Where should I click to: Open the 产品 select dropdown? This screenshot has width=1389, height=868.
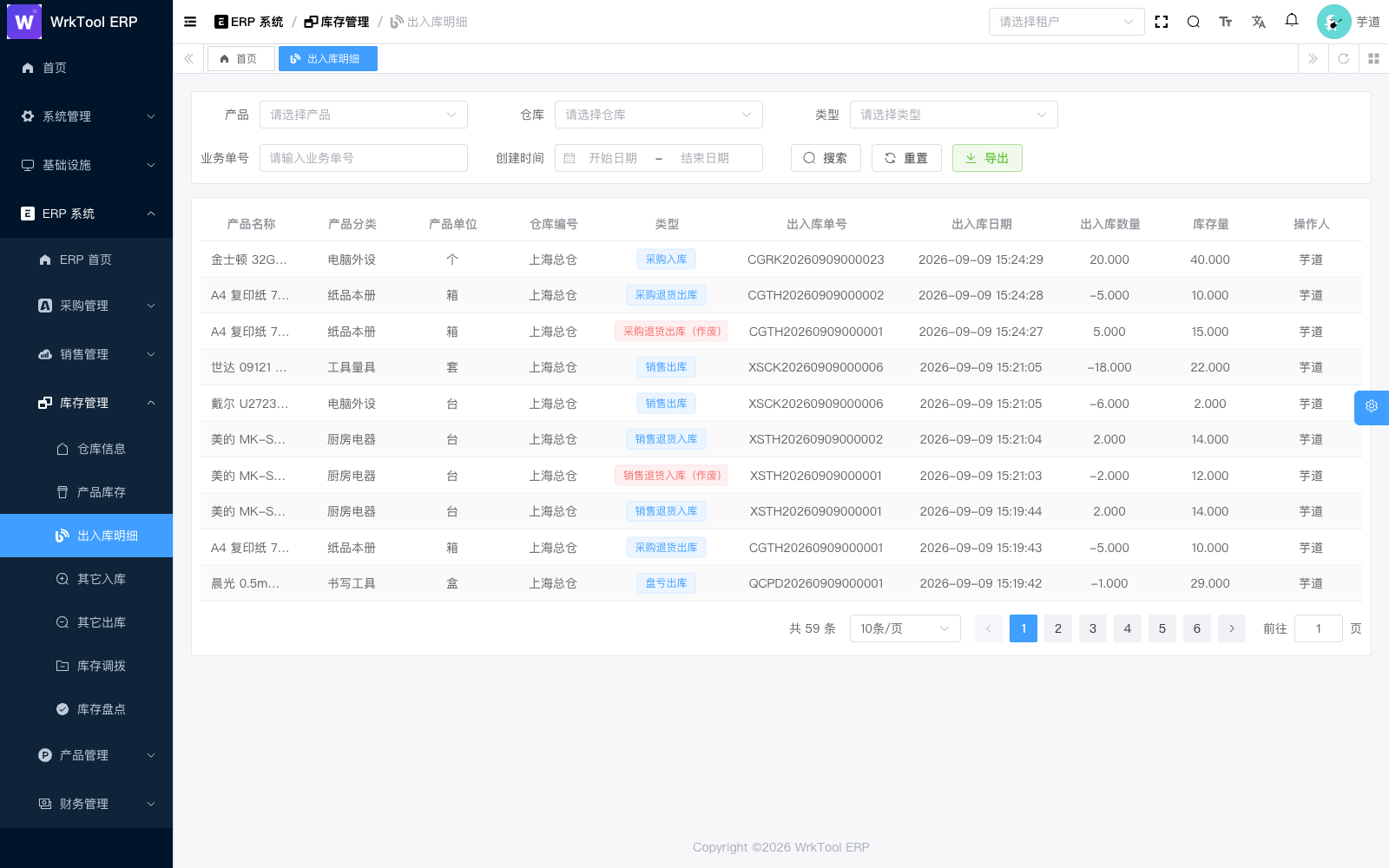click(364, 115)
